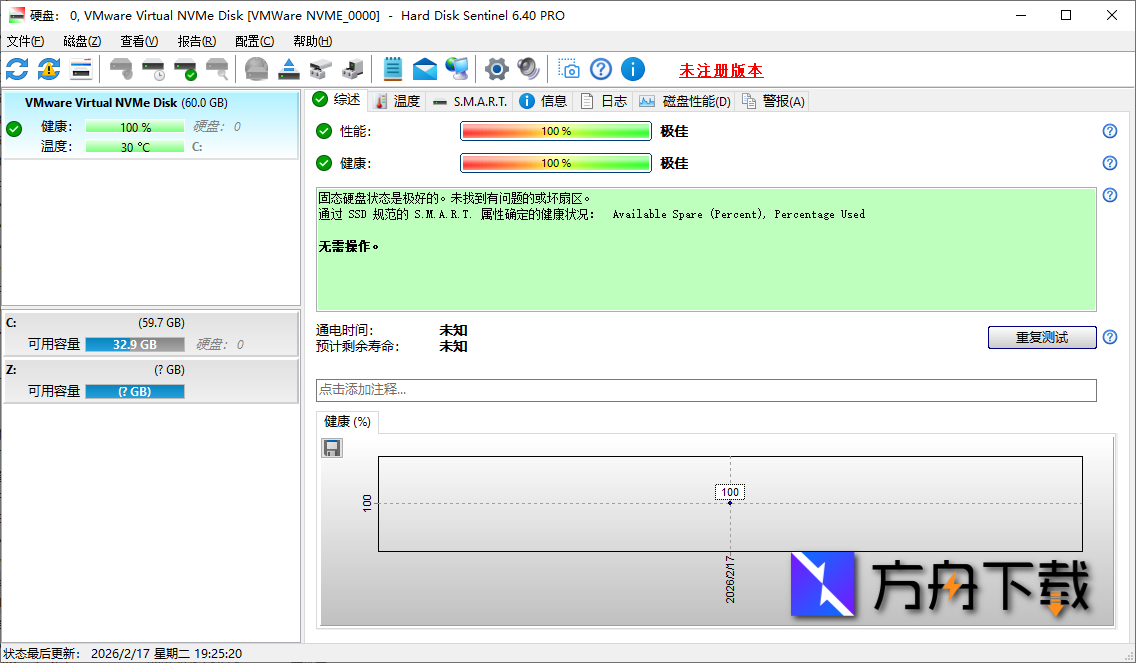Capture a screenshot using the camera icon

(569, 69)
